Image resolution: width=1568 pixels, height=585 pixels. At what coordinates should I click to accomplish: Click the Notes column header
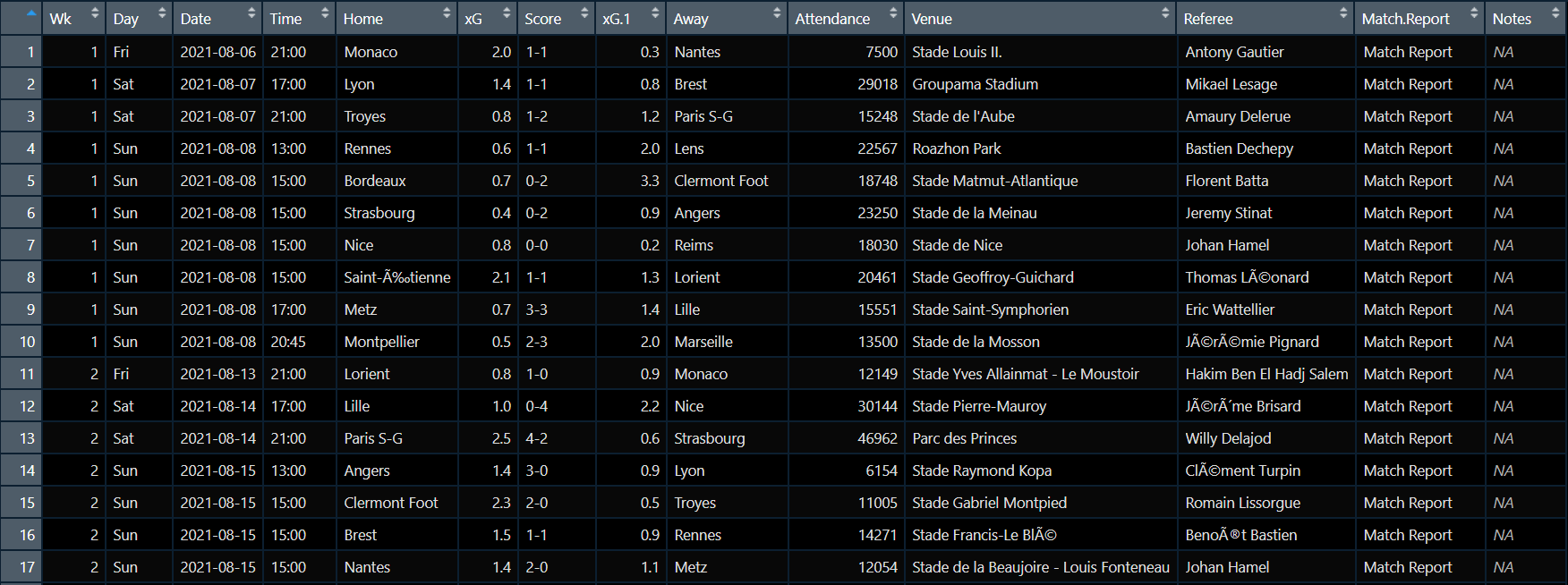pyautogui.click(x=1512, y=19)
